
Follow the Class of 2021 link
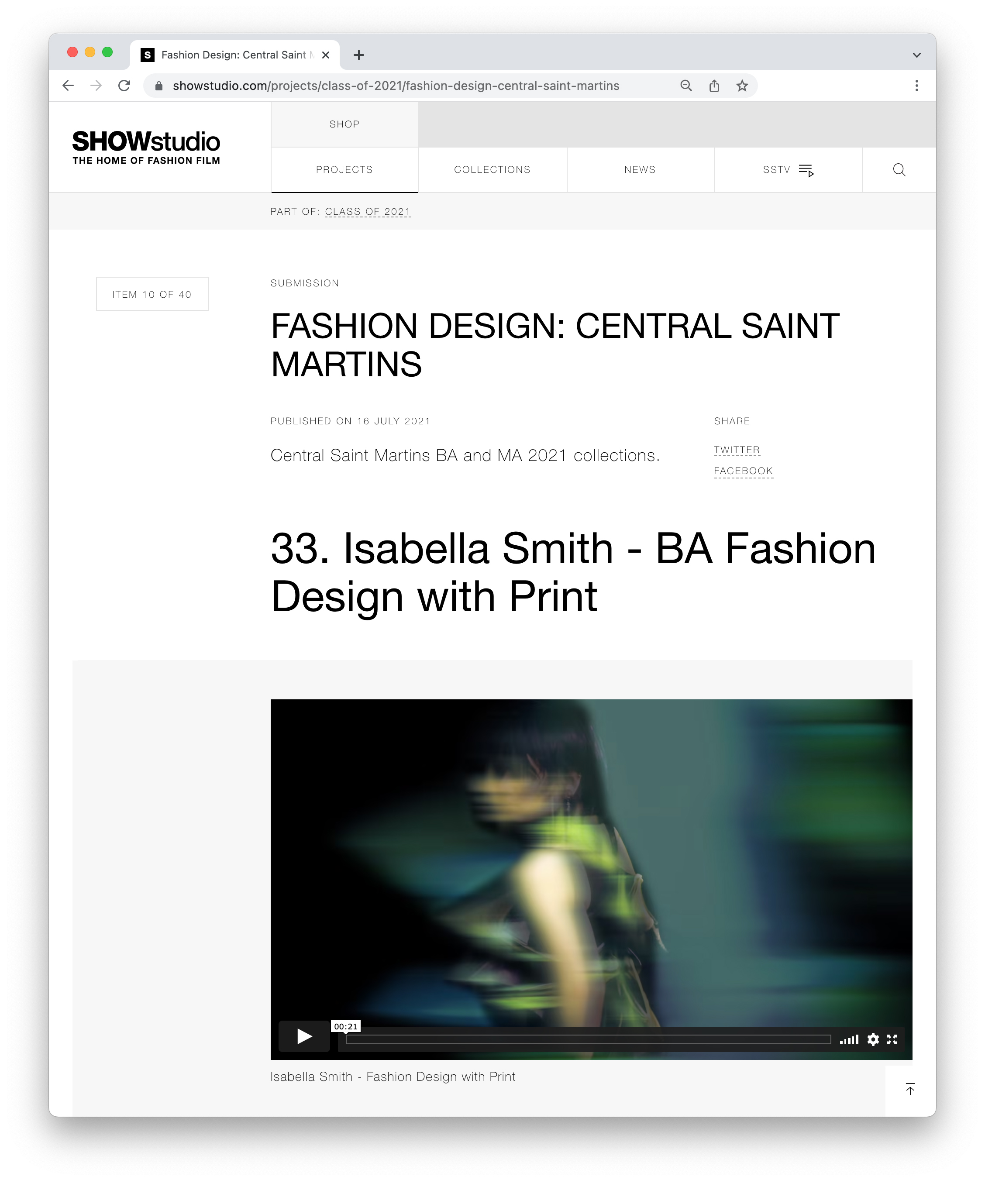pos(368,212)
